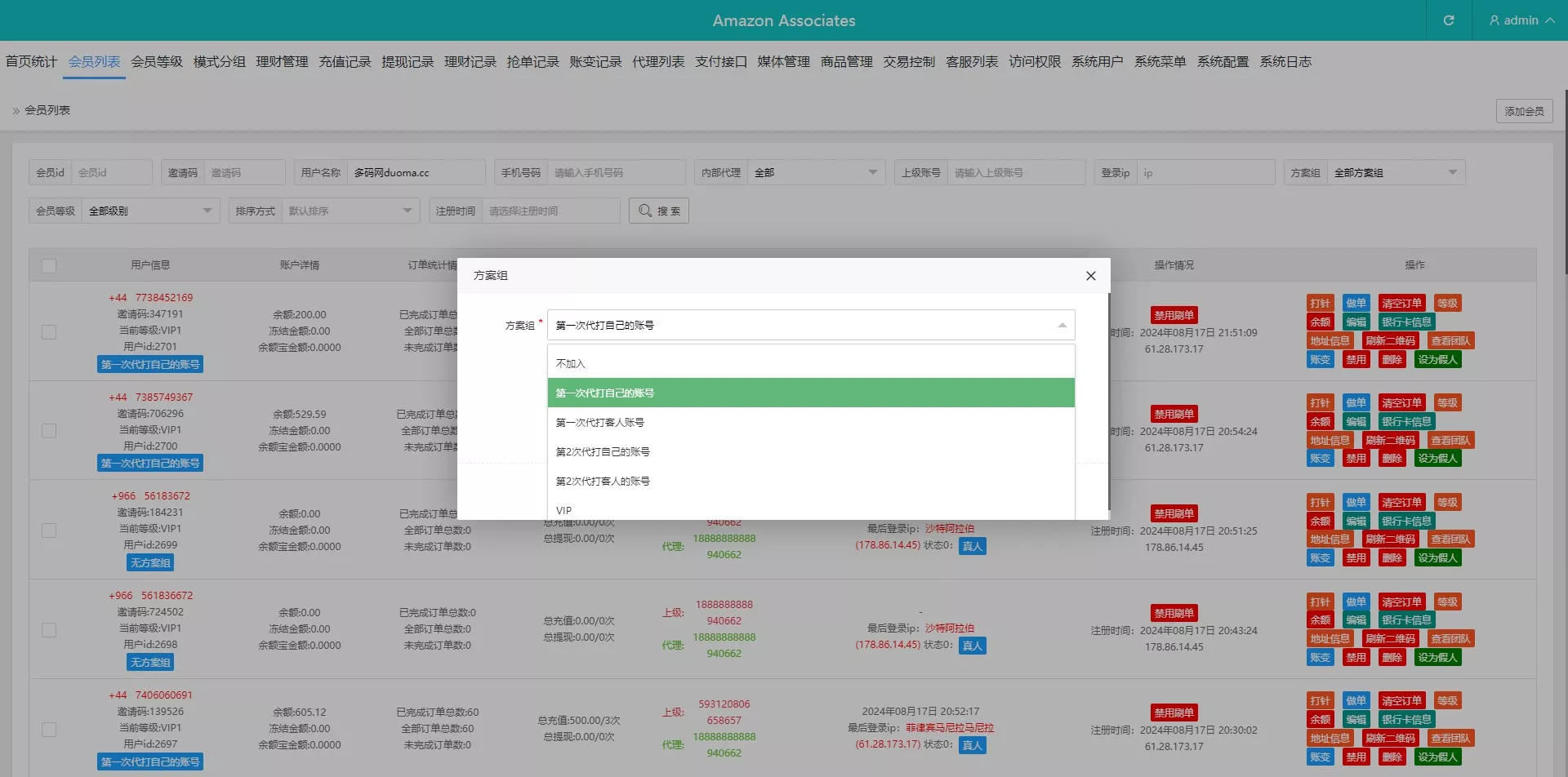The image size is (1568, 777).
Task: Click the magnifier 搜索 search button
Action: point(659,211)
